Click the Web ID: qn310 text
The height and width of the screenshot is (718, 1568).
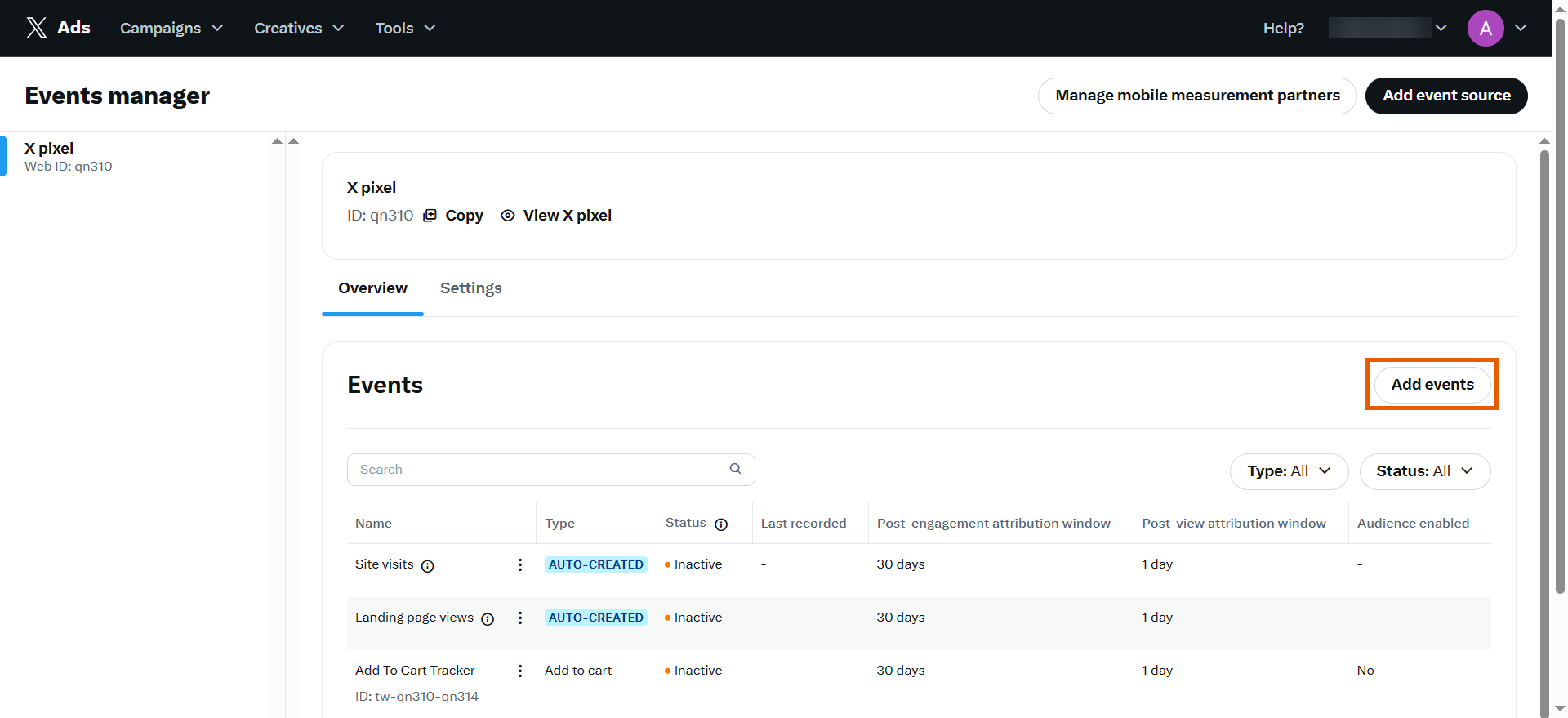(69, 167)
